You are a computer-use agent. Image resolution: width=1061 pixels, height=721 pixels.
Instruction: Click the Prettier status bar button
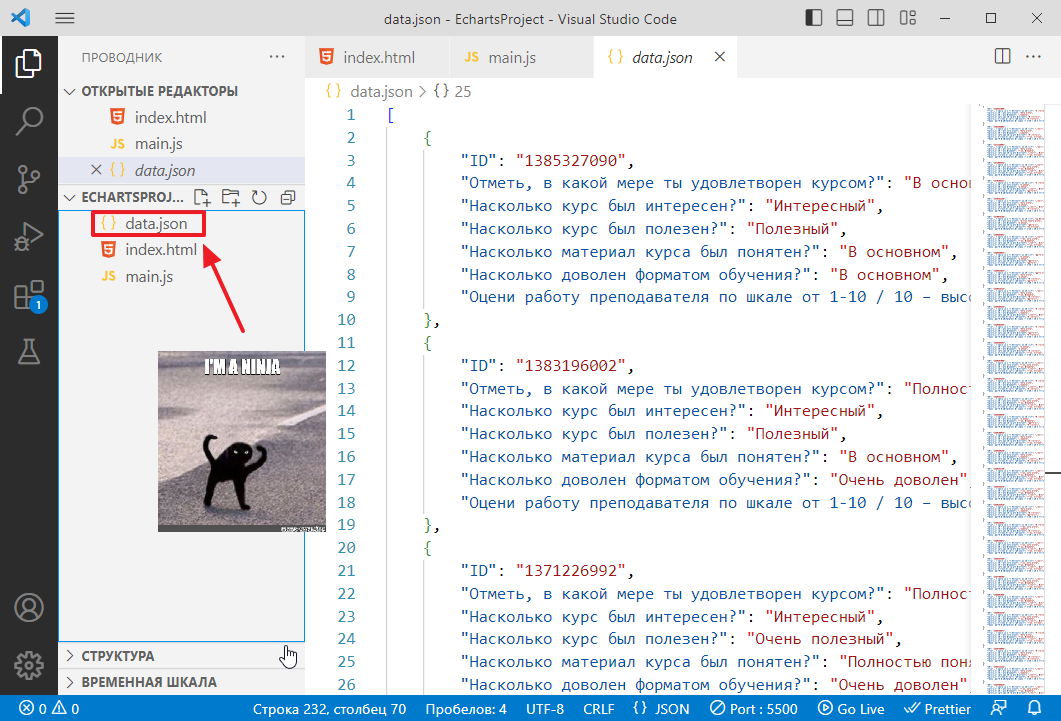point(936,709)
